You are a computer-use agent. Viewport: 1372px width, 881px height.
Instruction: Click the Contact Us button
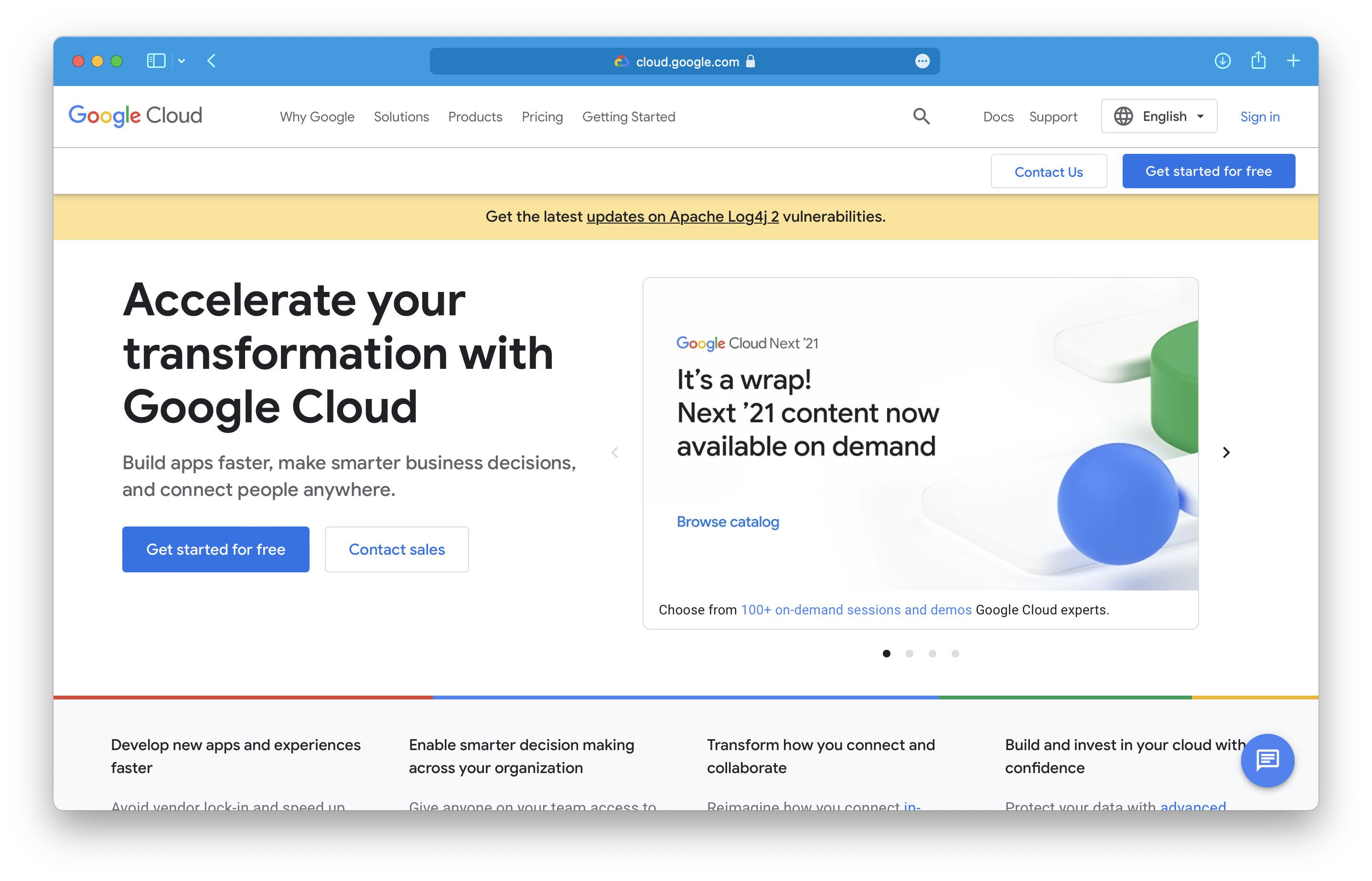coord(1048,172)
